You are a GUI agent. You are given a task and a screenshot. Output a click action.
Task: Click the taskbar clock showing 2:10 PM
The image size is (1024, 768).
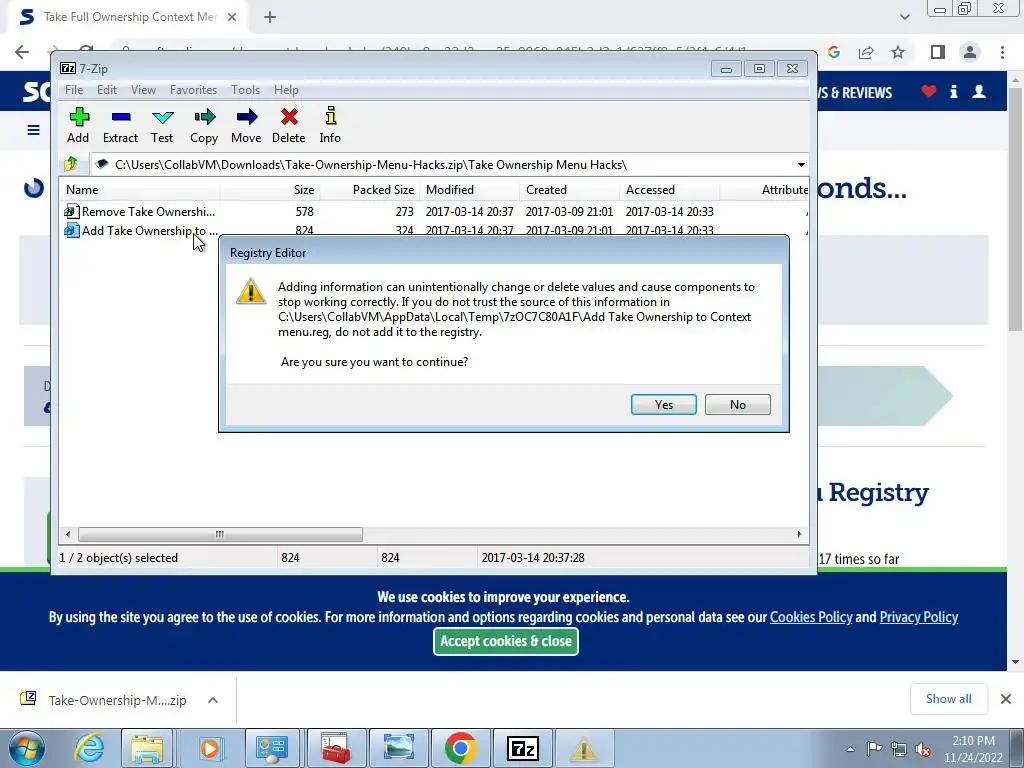973,749
